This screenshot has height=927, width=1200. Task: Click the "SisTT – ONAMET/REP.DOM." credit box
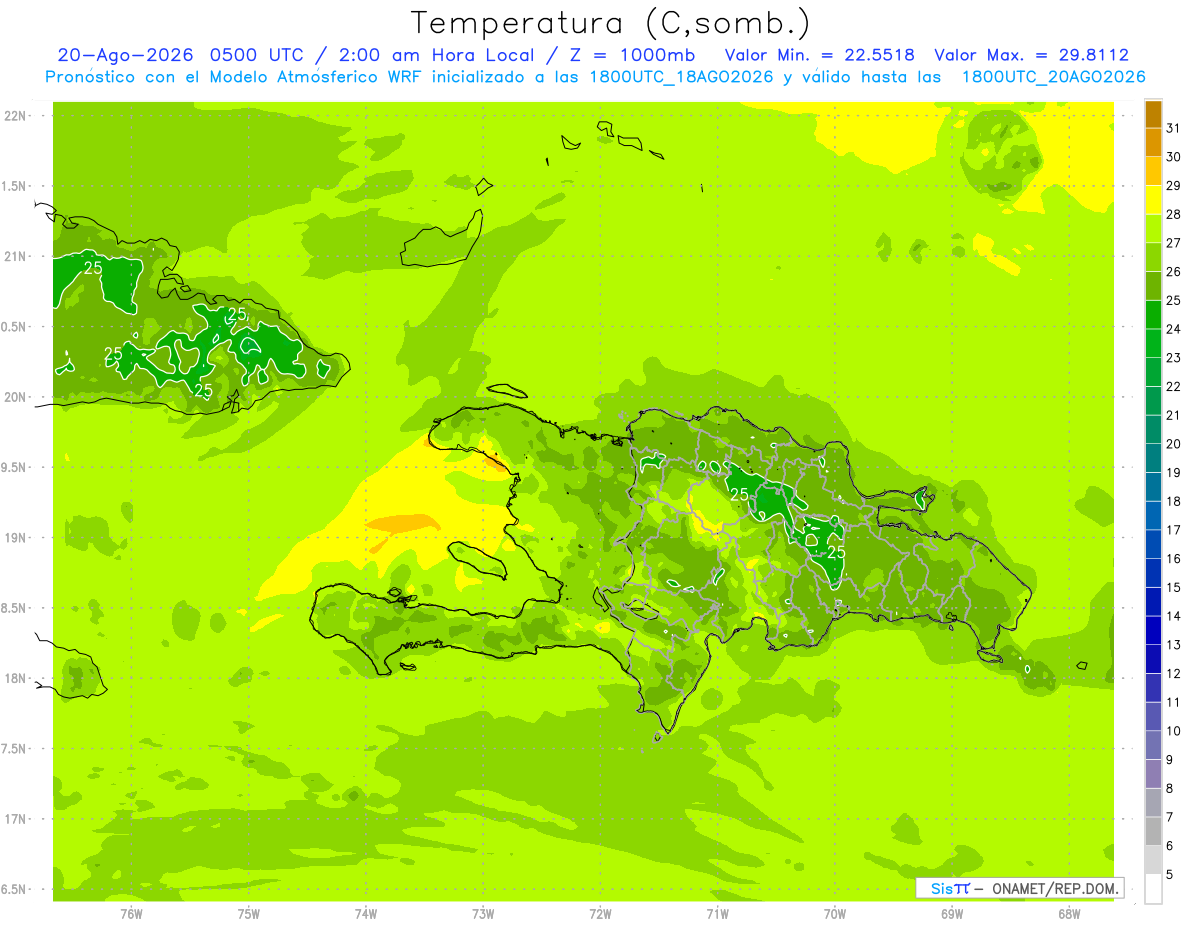1019,888
